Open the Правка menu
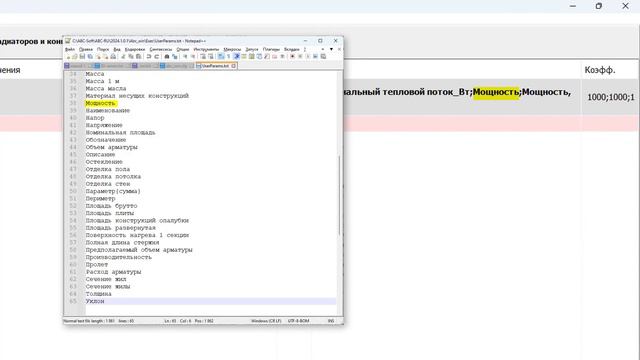 point(86,49)
